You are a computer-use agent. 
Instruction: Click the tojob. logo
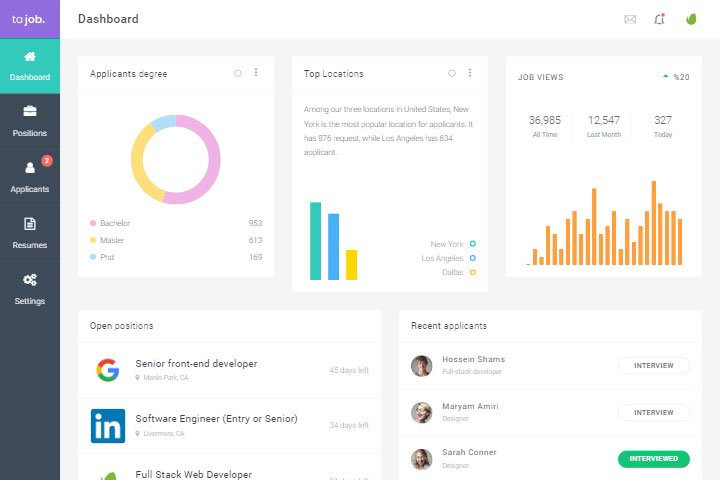29,19
